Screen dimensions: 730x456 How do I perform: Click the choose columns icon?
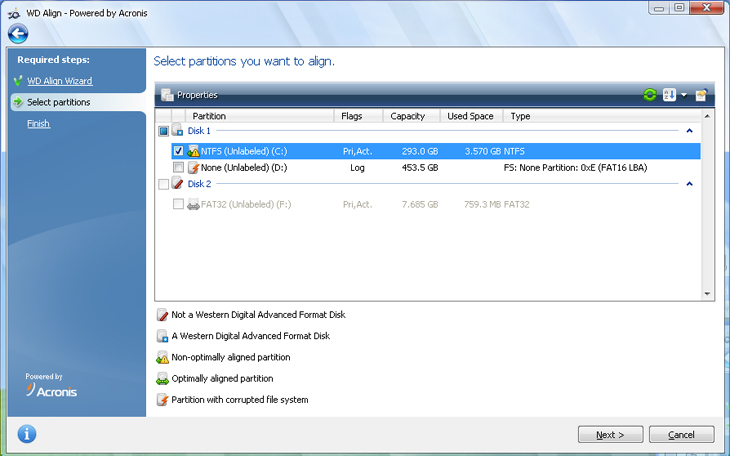701,95
